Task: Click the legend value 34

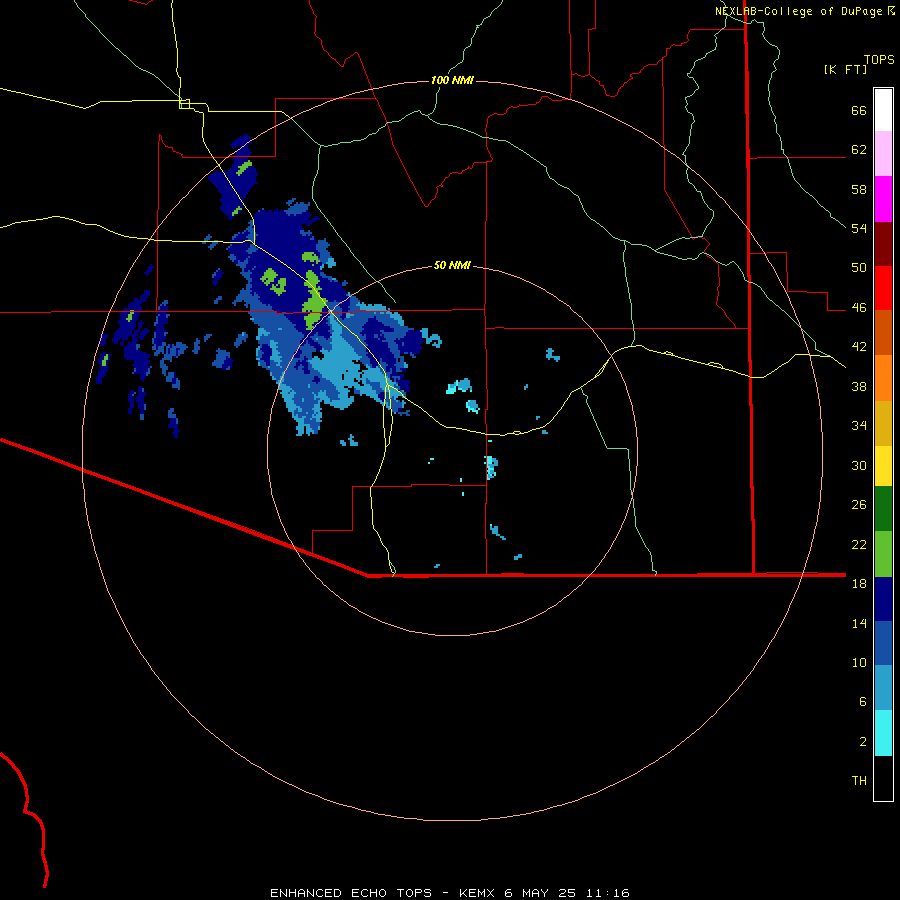Action: pos(859,426)
